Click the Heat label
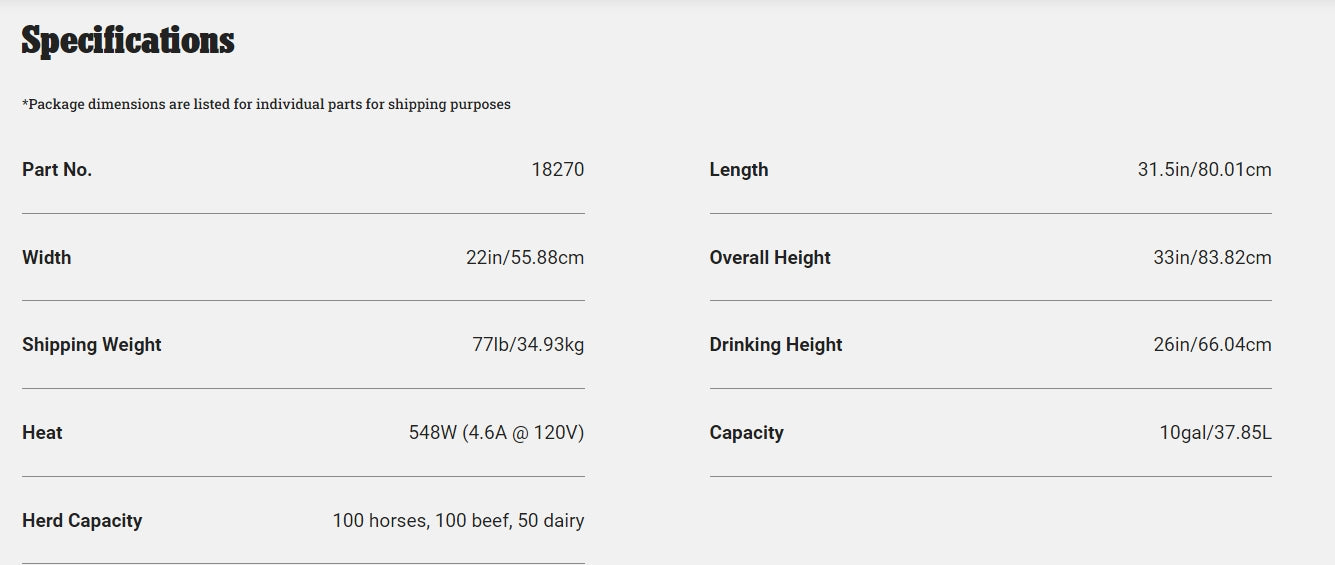This screenshot has width=1335, height=565. [x=42, y=433]
